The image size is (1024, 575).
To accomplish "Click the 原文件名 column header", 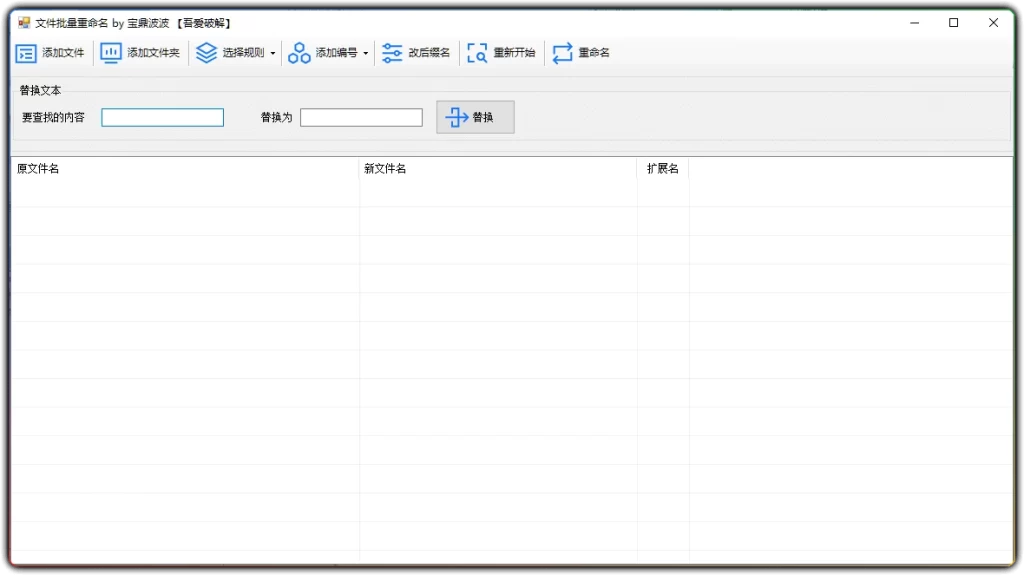I will click(185, 169).
